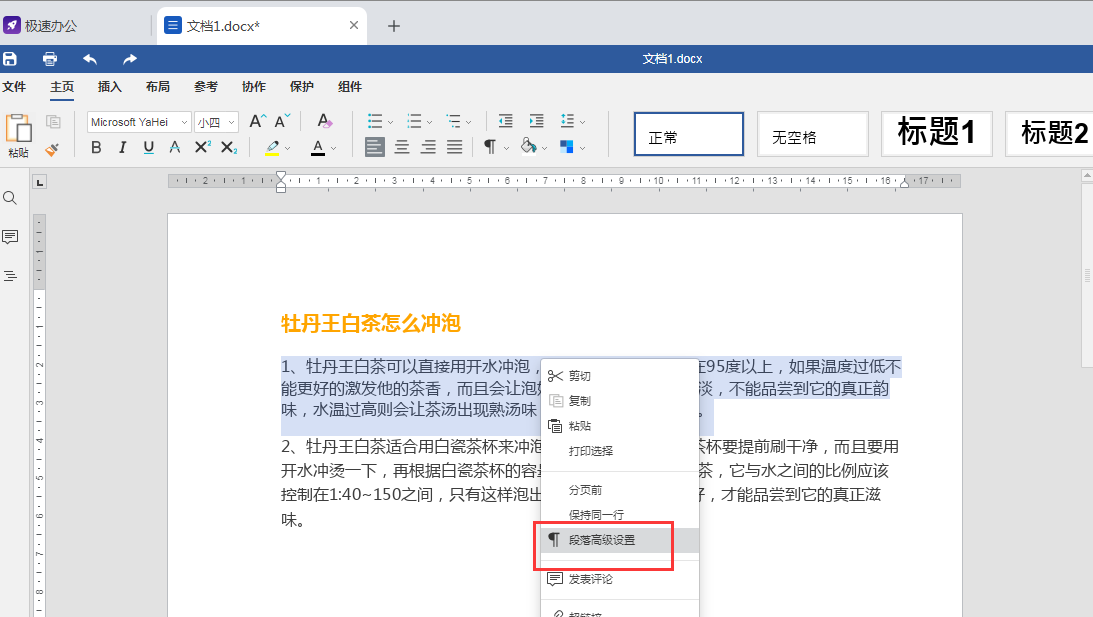Select the format painter brush

pos(52,148)
